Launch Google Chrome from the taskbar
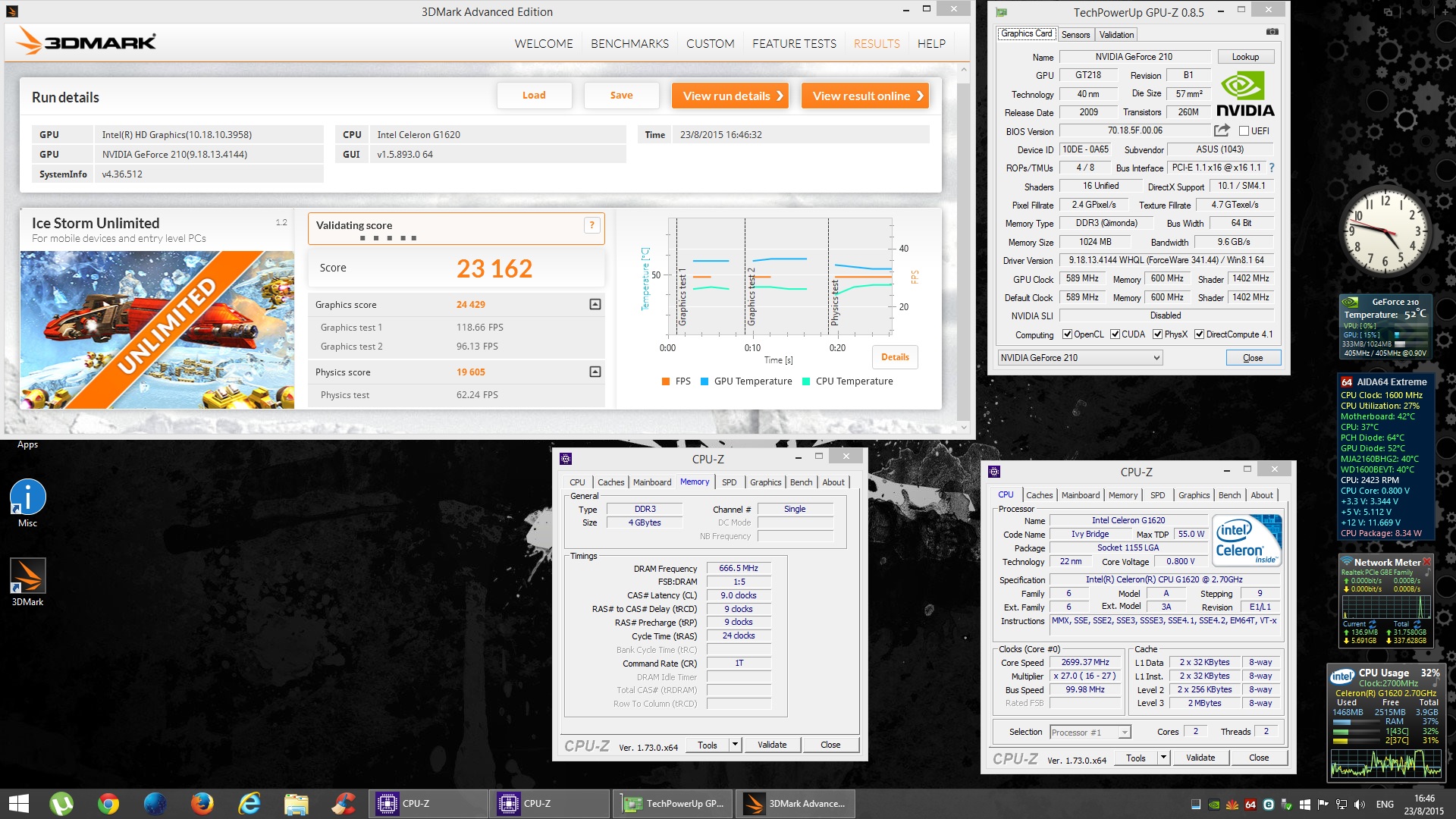The image size is (1456, 819). point(108,804)
